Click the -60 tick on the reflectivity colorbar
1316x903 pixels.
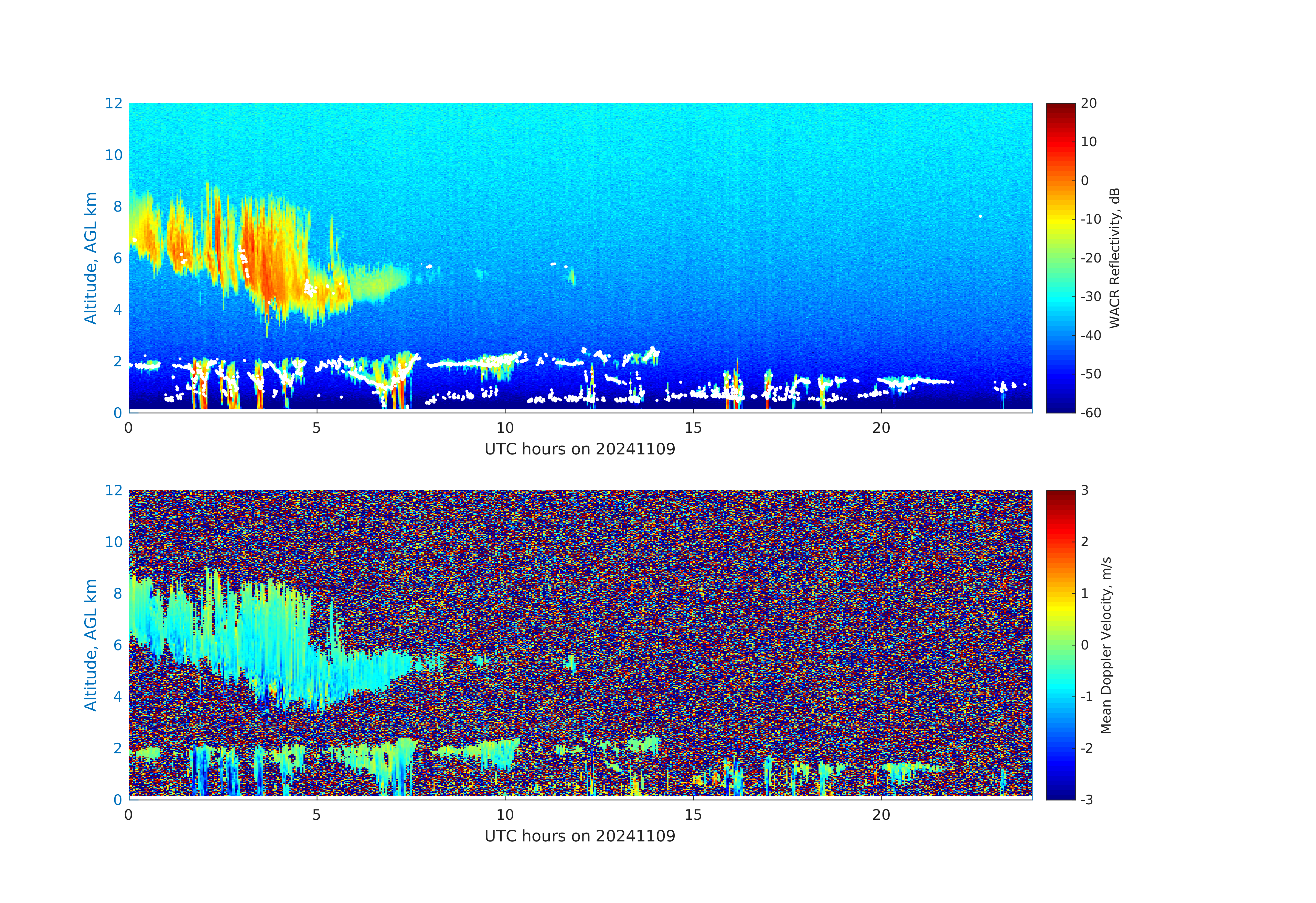click(1090, 413)
